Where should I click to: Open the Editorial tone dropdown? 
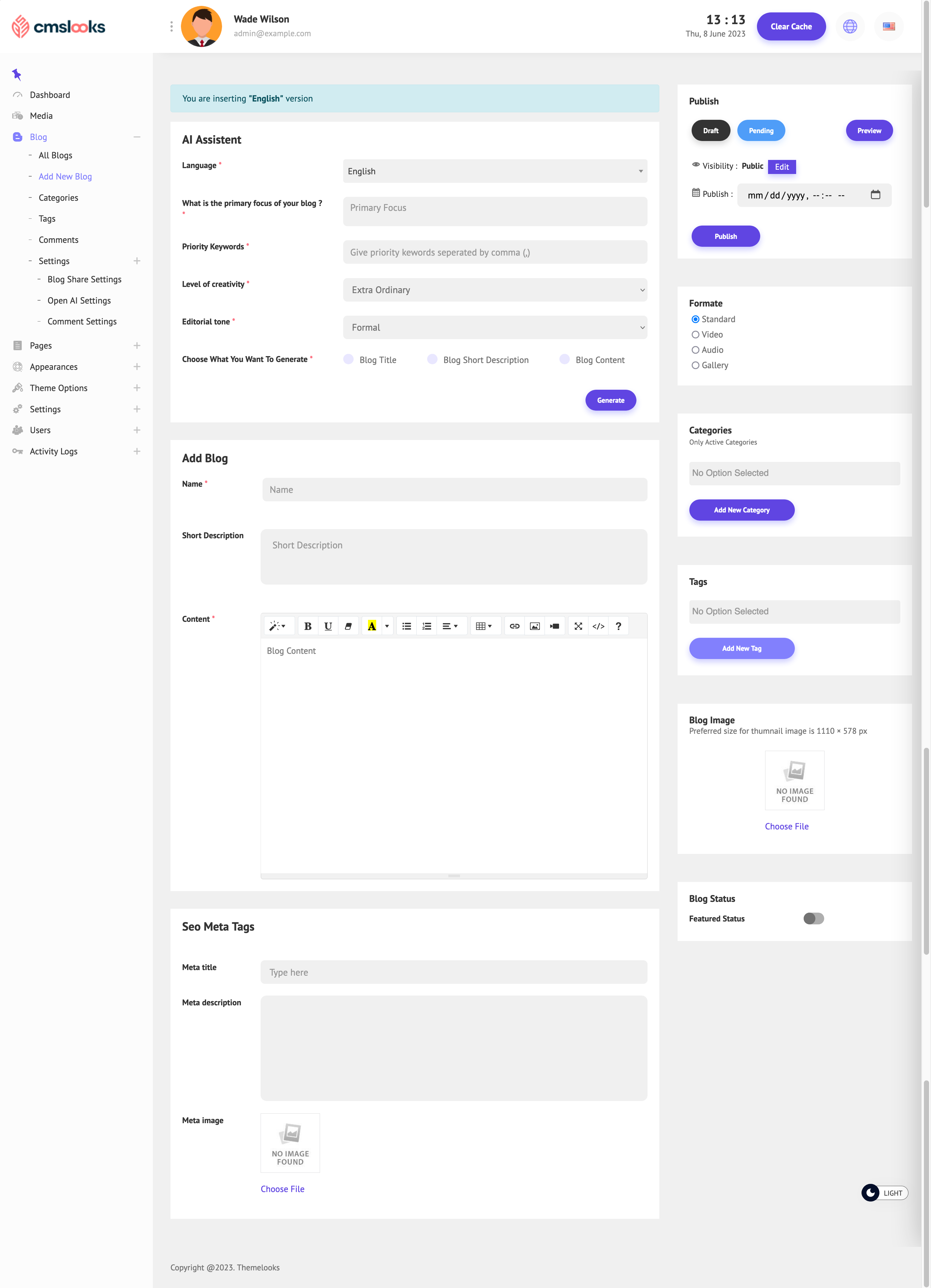click(x=494, y=327)
